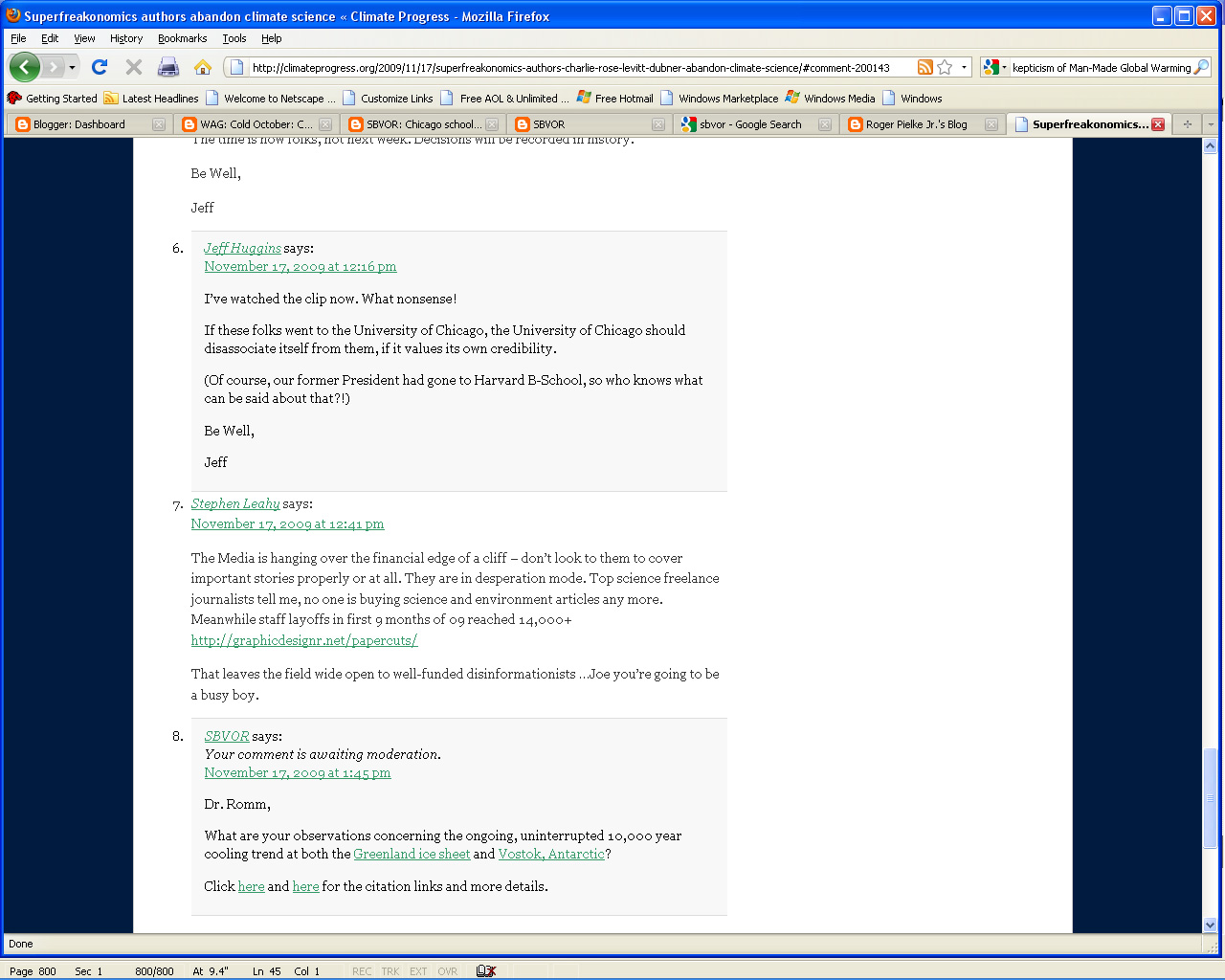This screenshot has height=980, width=1225.
Task: Click the Firefox logo in title bar
Action: pyautogui.click(x=12, y=15)
